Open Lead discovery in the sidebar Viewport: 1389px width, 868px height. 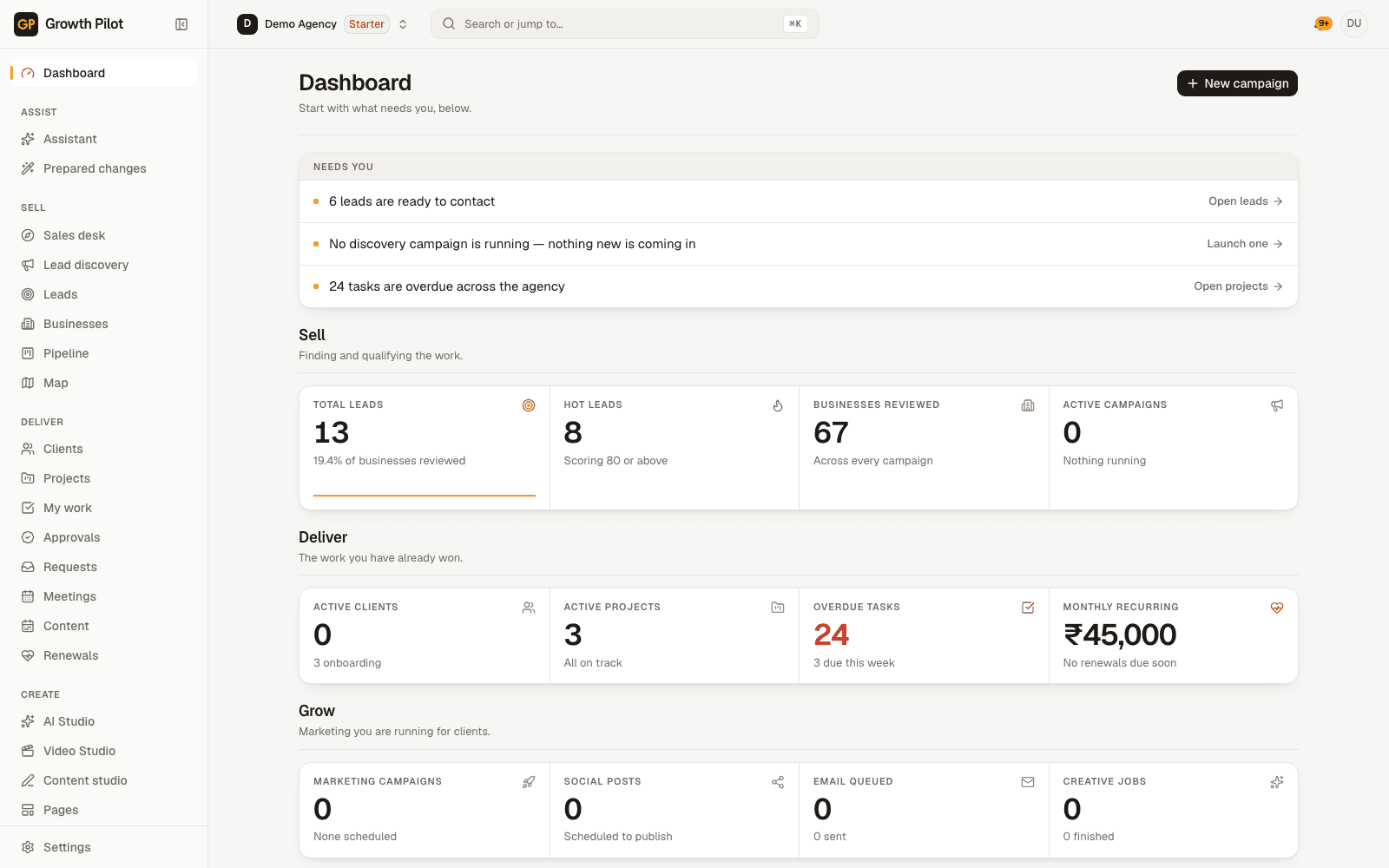point(103,265)
